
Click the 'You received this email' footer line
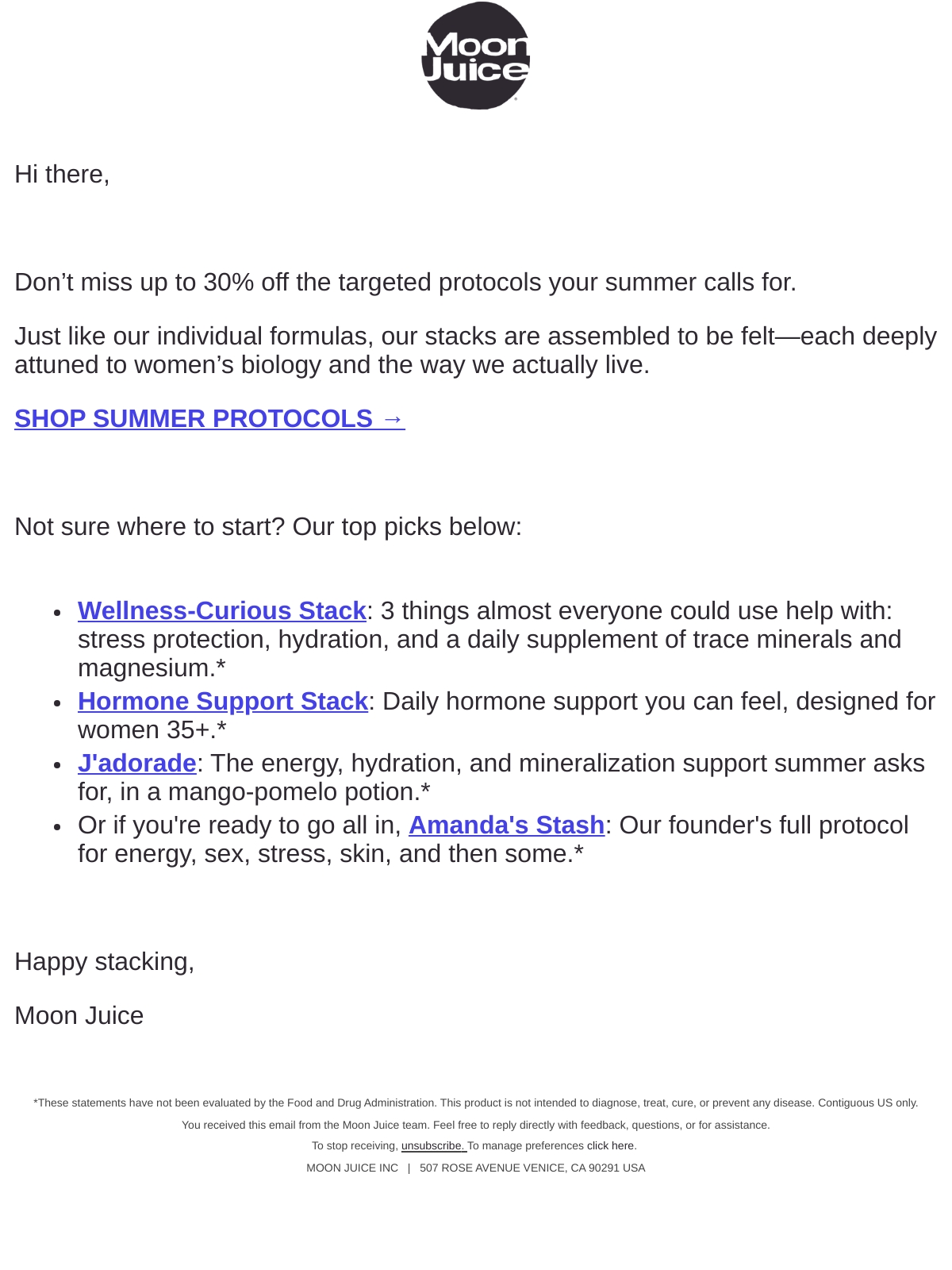(476, 1125)
